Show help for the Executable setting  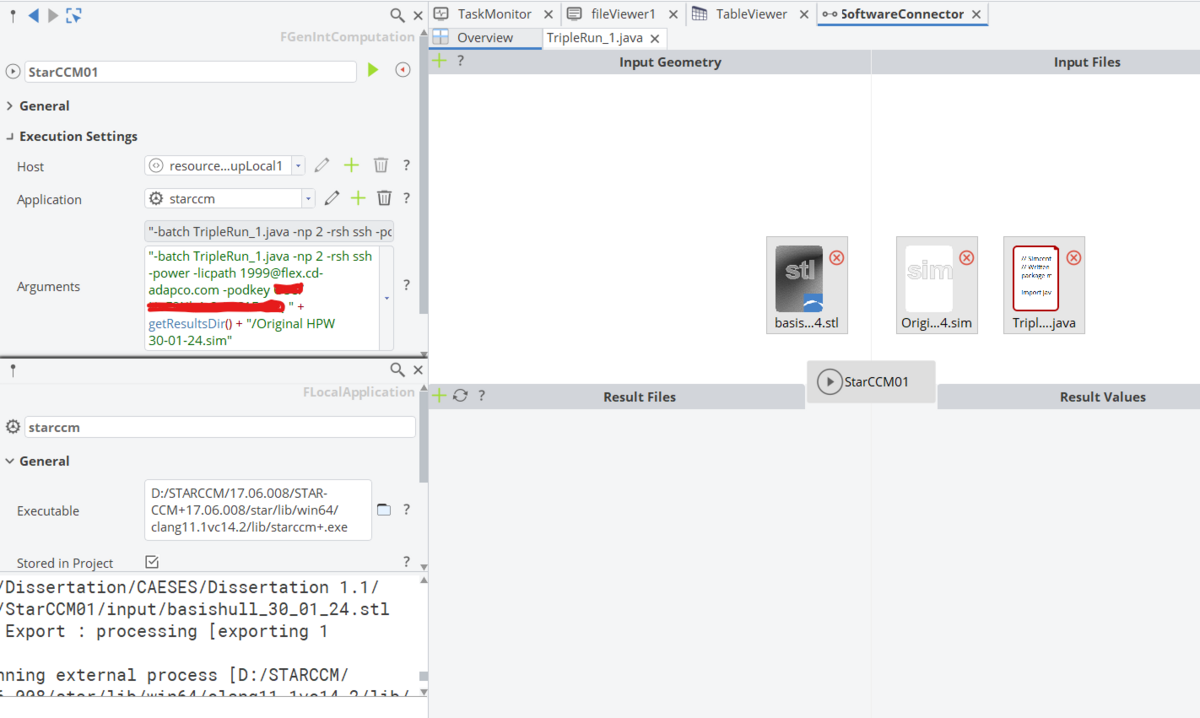(407, 510)
